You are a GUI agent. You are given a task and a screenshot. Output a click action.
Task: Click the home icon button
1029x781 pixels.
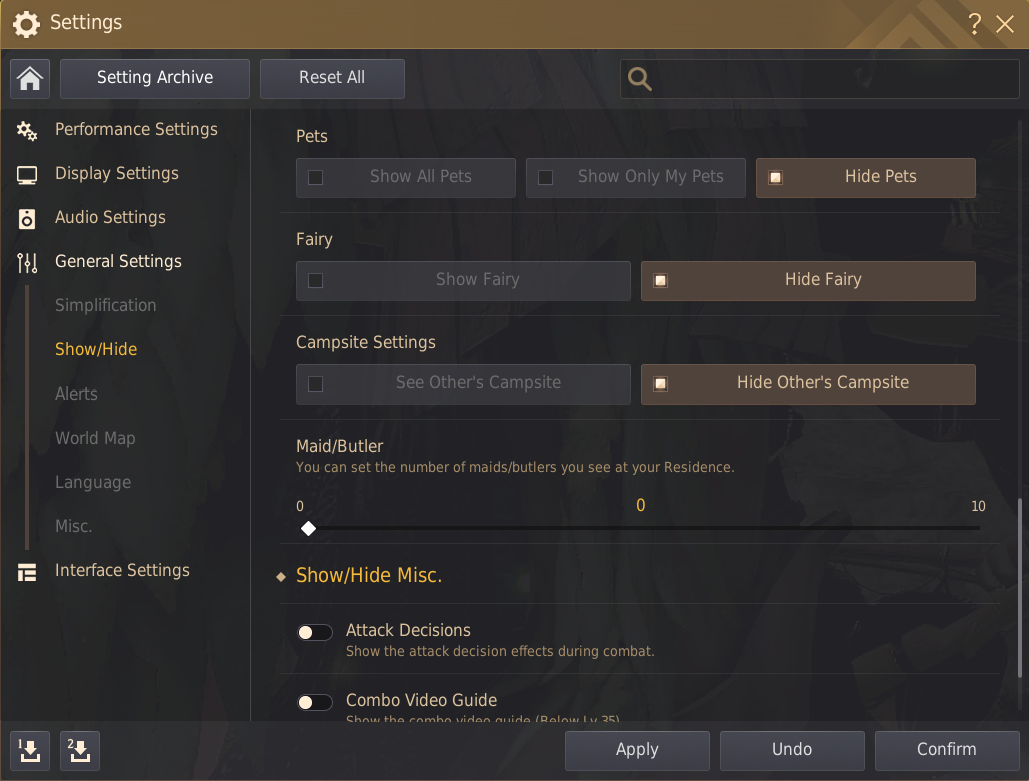click(x=30, y=78)
